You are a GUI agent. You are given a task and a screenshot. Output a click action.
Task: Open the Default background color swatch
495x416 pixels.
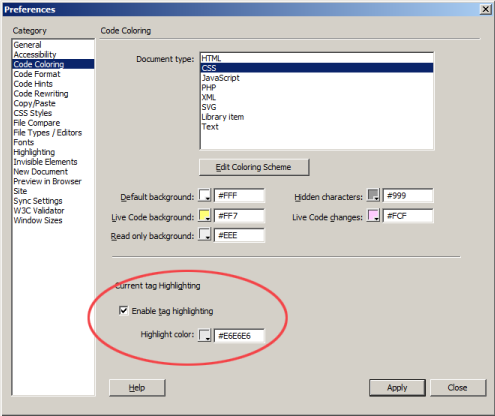coord(205,195)
